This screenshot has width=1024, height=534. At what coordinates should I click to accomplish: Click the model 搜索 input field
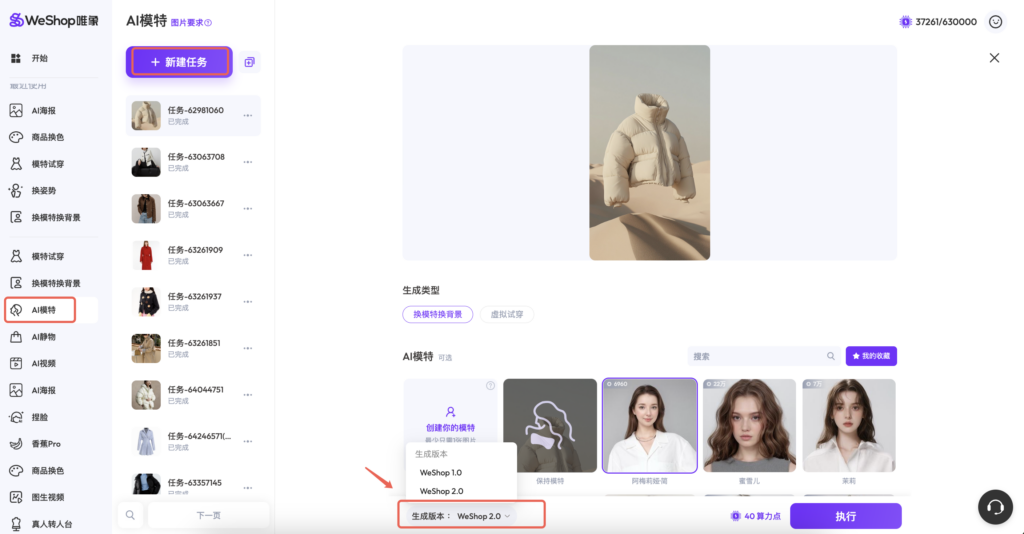tap(755, 356)
